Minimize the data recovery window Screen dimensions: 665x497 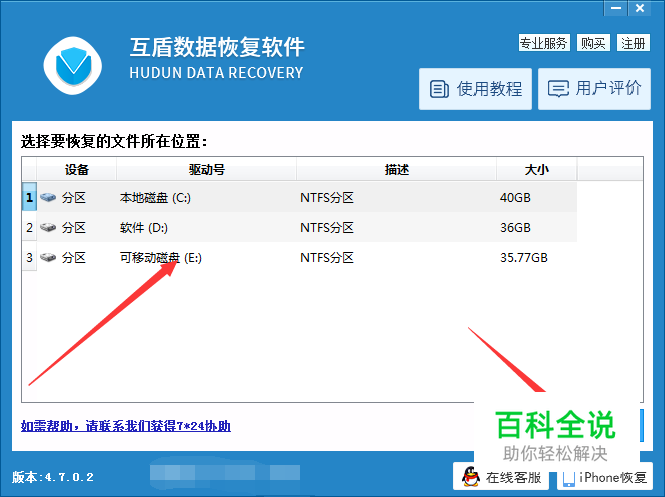coord(616,8)
